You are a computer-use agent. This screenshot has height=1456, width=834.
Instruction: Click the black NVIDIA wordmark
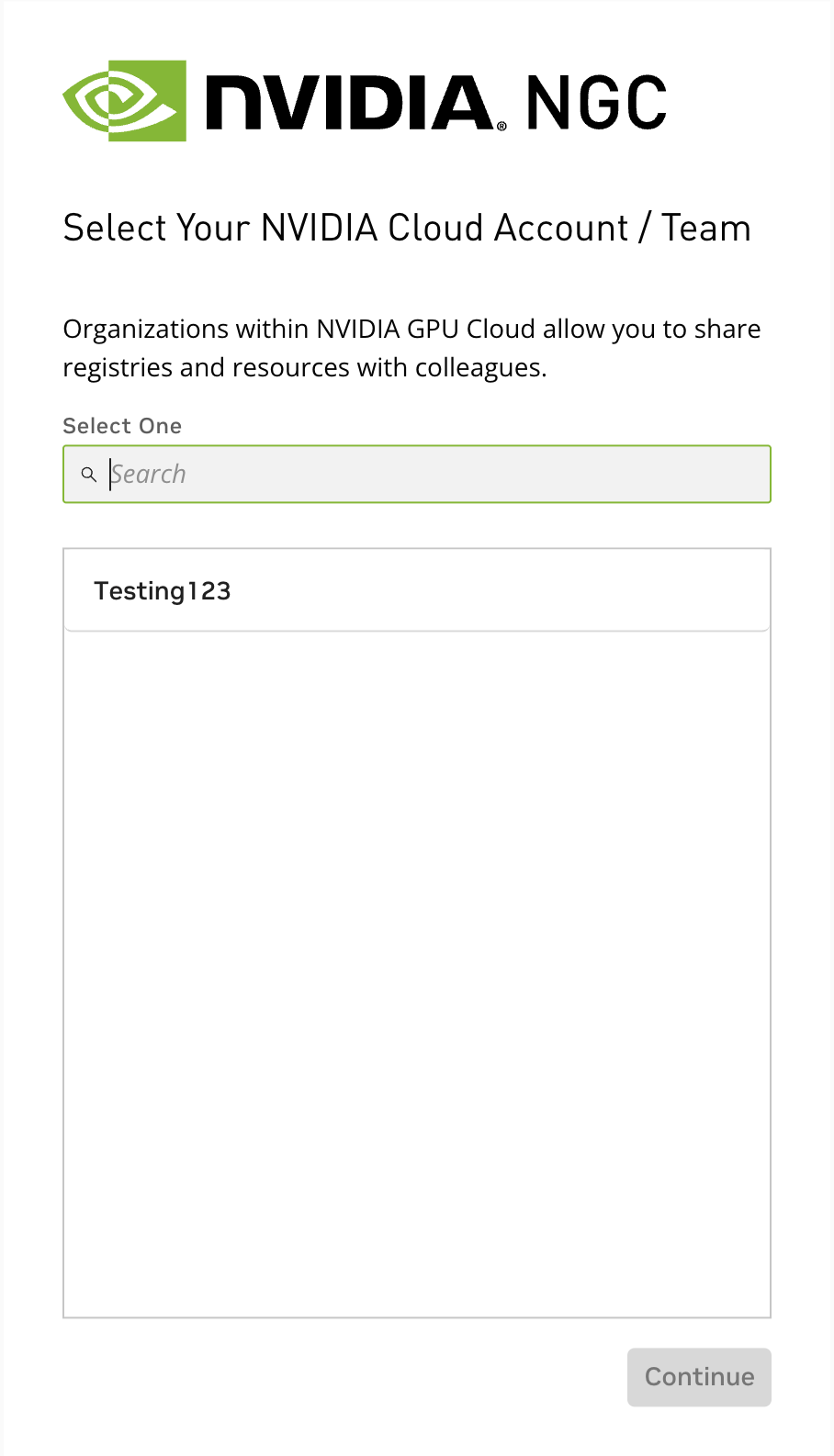coord(349,103)
